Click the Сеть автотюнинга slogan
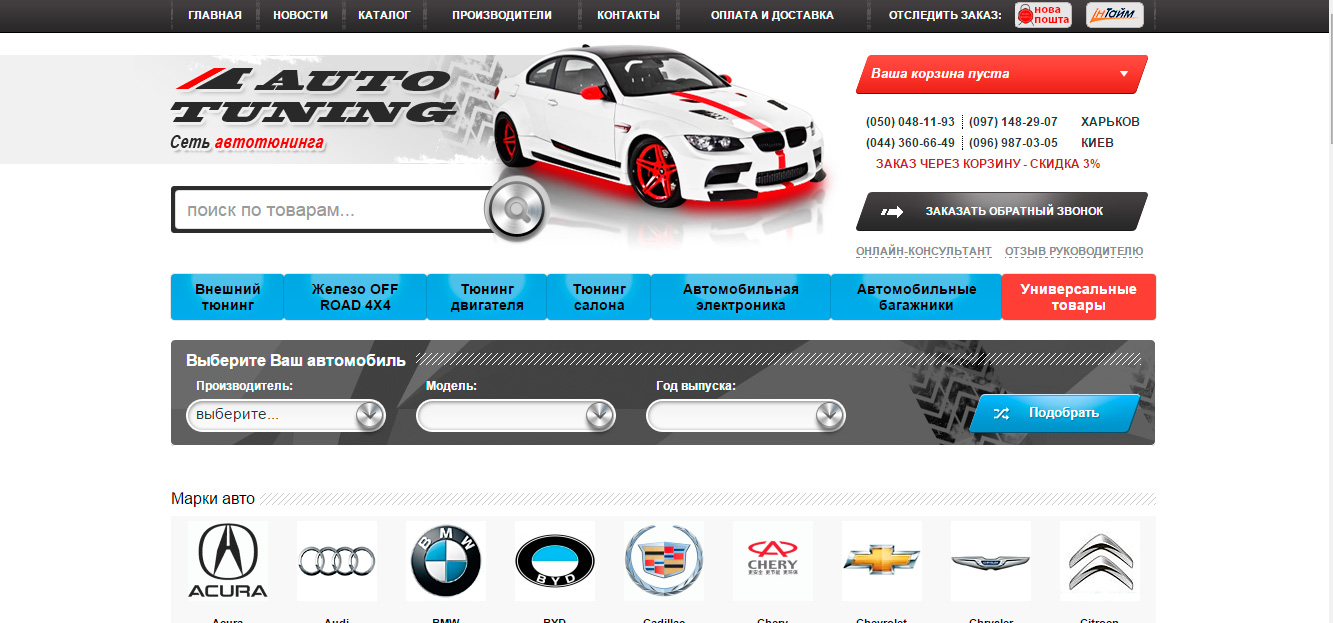This screenshot has width=1333, height=623. tap(247, 143)
